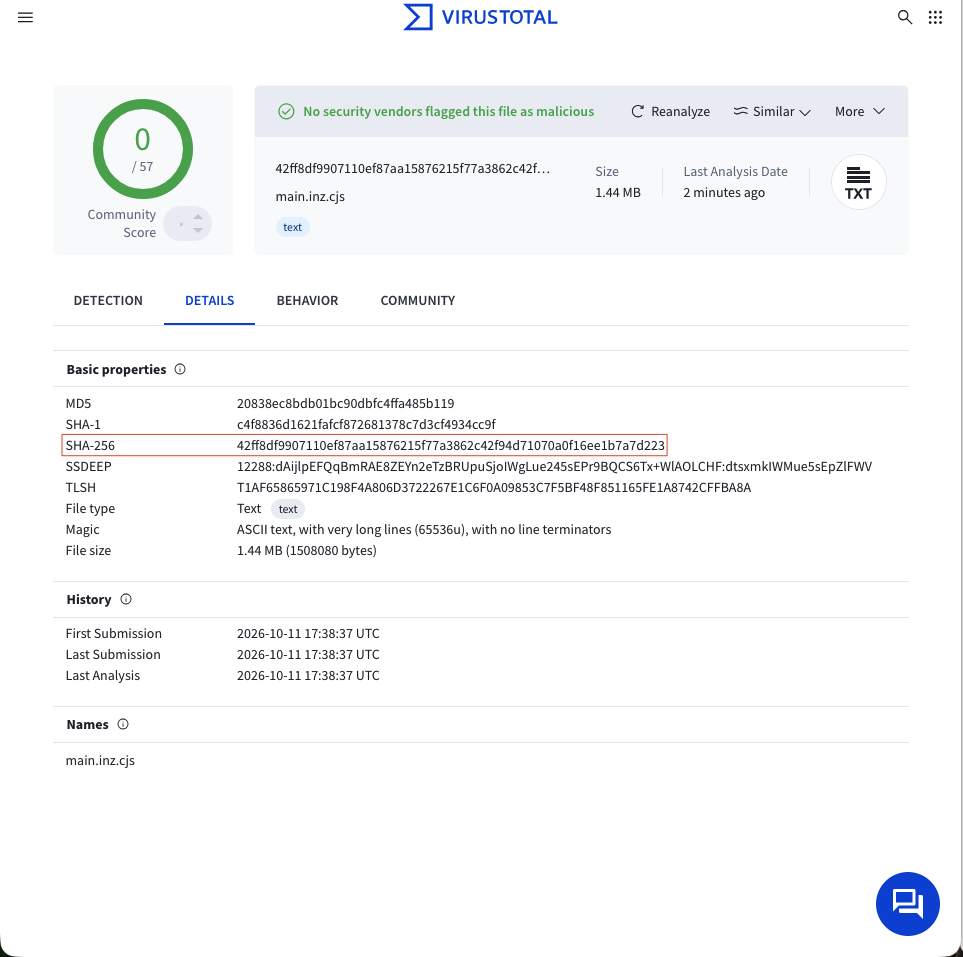The width and height of the screenshot is (963, 957).
Task: Click '2 minutes ago' analysis date
Action: [724, 192]
